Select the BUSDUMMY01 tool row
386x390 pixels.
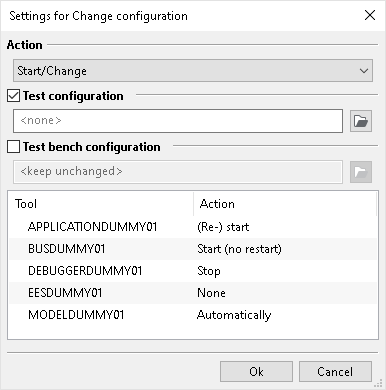coord(193,249)
